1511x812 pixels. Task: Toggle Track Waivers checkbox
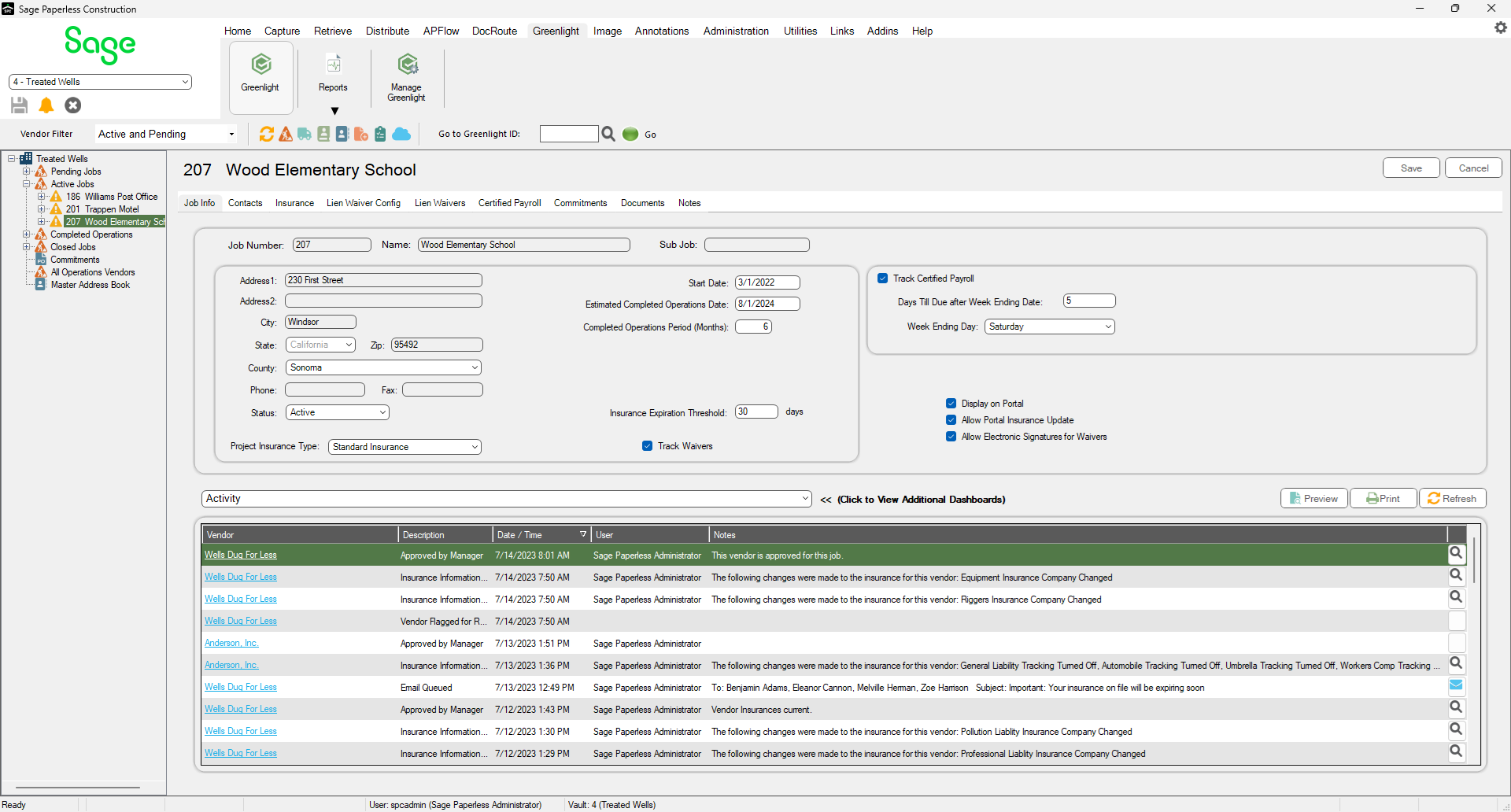(647, 446)
